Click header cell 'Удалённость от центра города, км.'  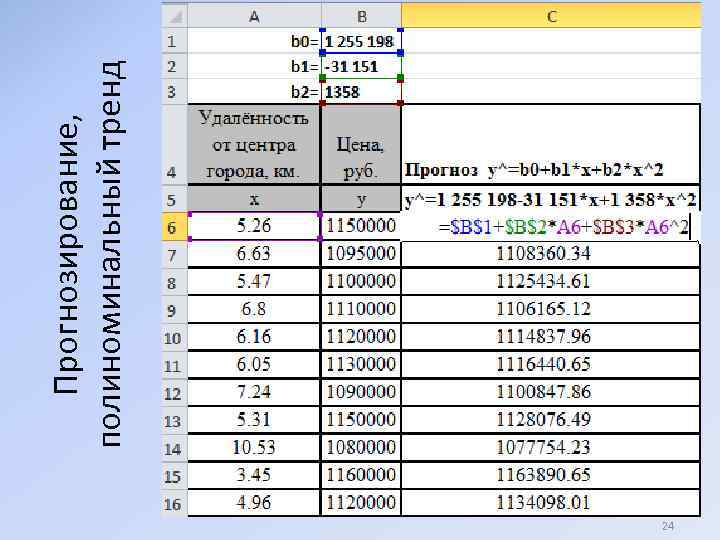pyautogui.click(x=254, y=145)
